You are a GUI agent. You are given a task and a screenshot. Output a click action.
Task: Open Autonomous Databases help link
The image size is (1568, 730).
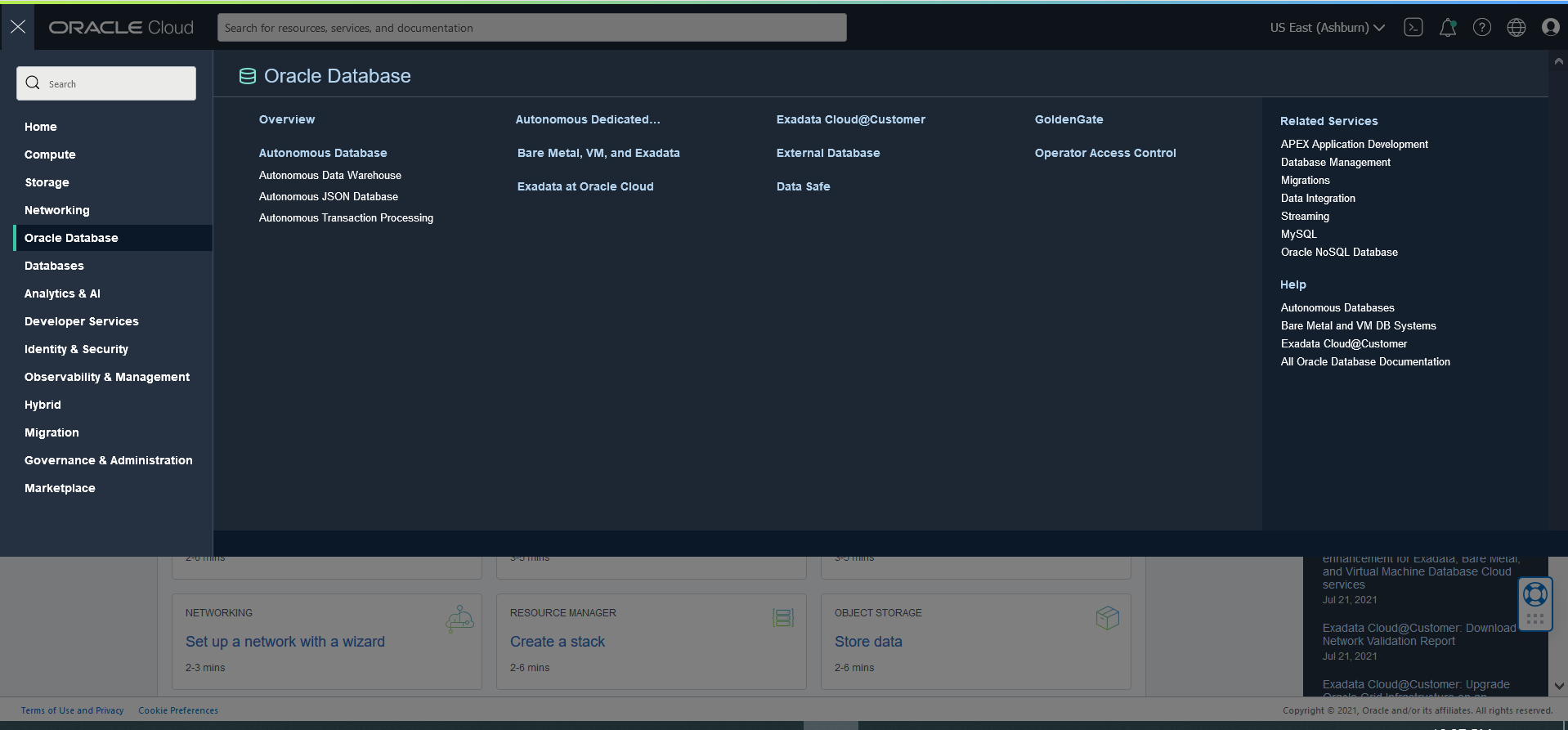click(1337, 307)
